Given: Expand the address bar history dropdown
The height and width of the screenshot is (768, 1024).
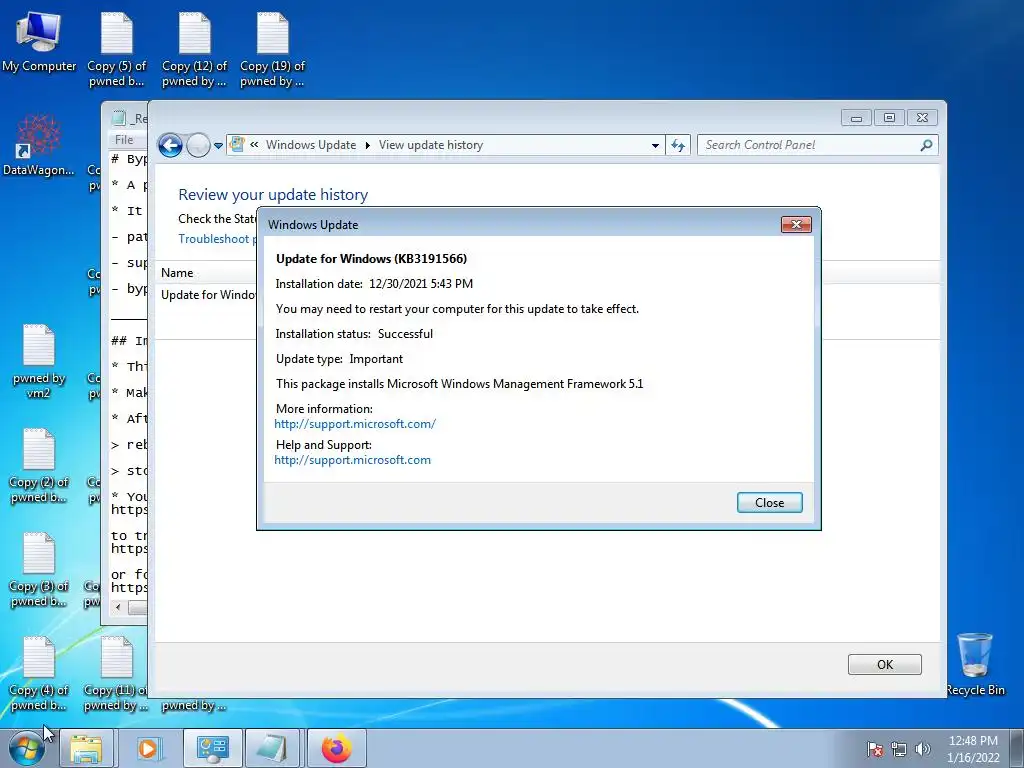Looking at the screenshot, I should click(655, 146).
